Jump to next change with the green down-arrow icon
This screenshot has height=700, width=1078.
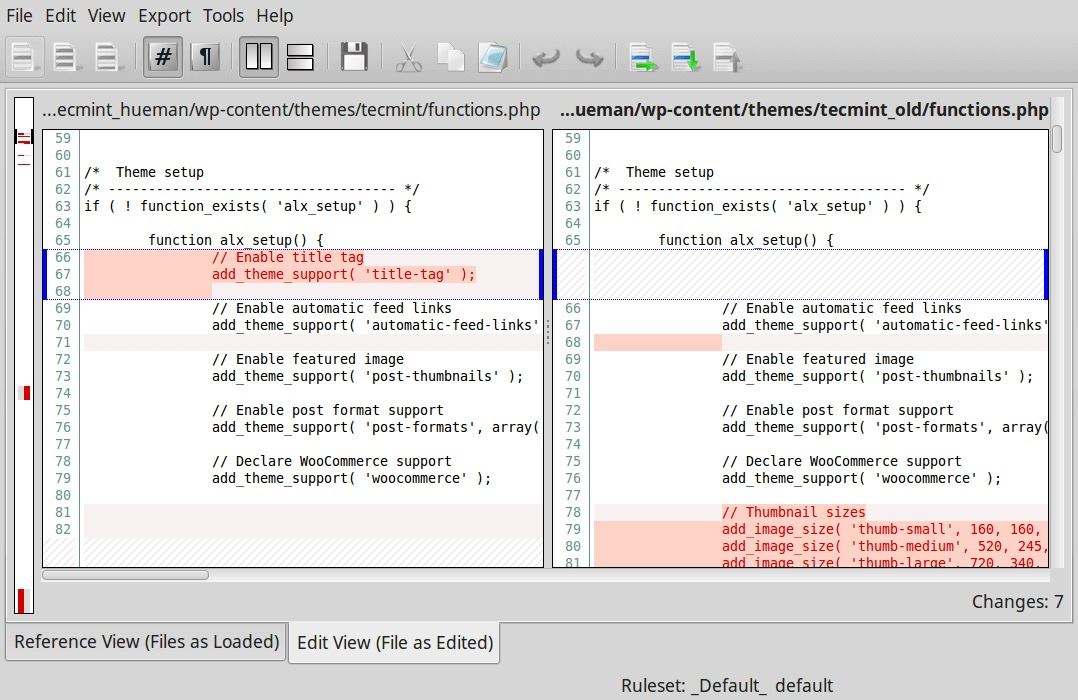pyautogui.click(x=685, y=57)
